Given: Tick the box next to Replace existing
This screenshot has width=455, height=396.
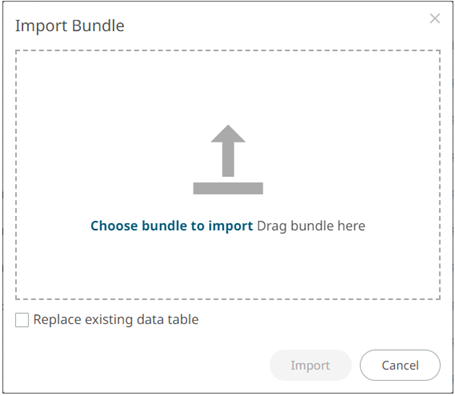Looking at the screenshot, I should coord(22,320).
